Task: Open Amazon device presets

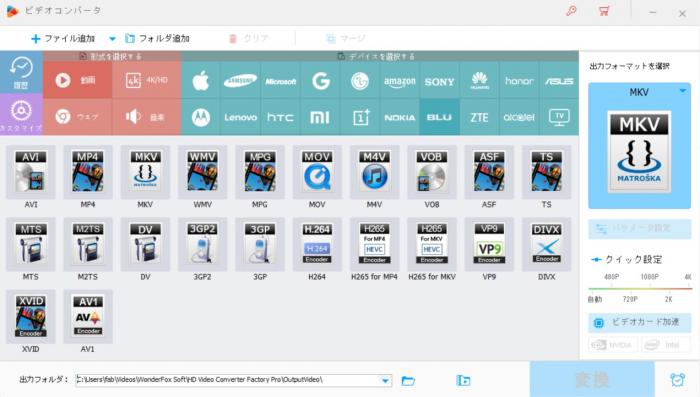Action: click(400, 81)
